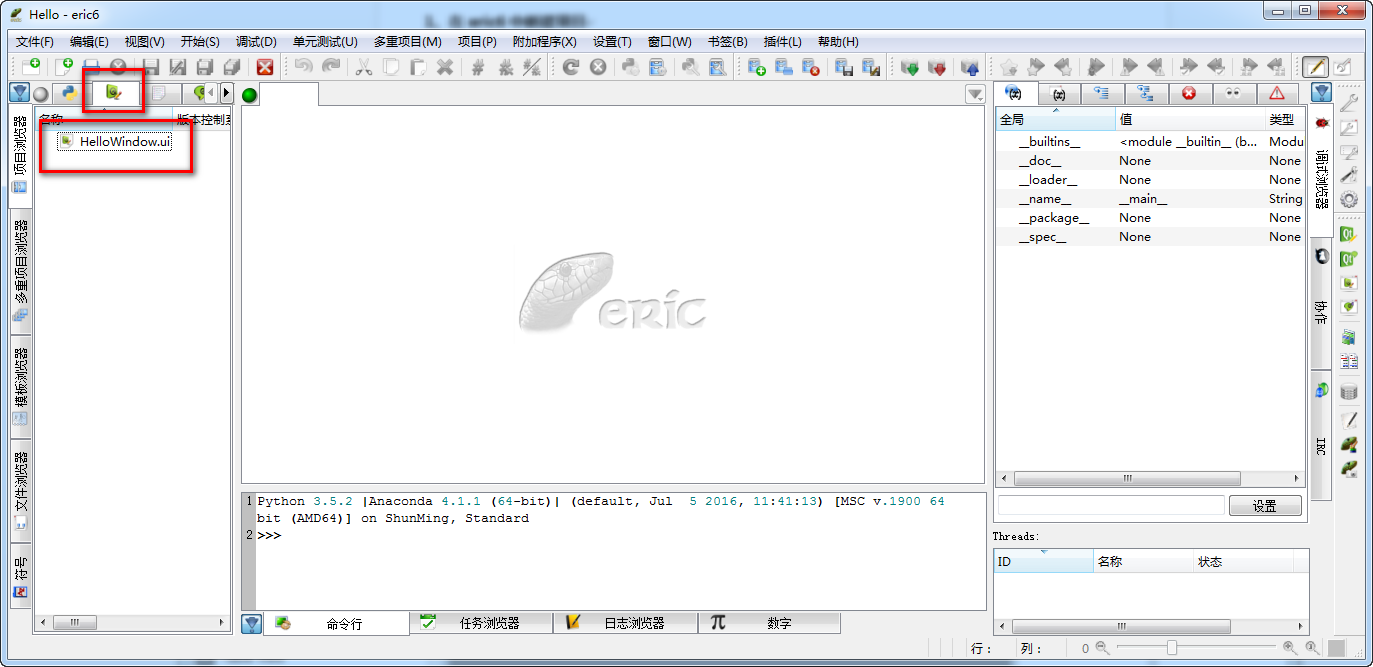Click the Redo arrow icon
This screenshot has height=667, width=1373.
click(330, 67)
